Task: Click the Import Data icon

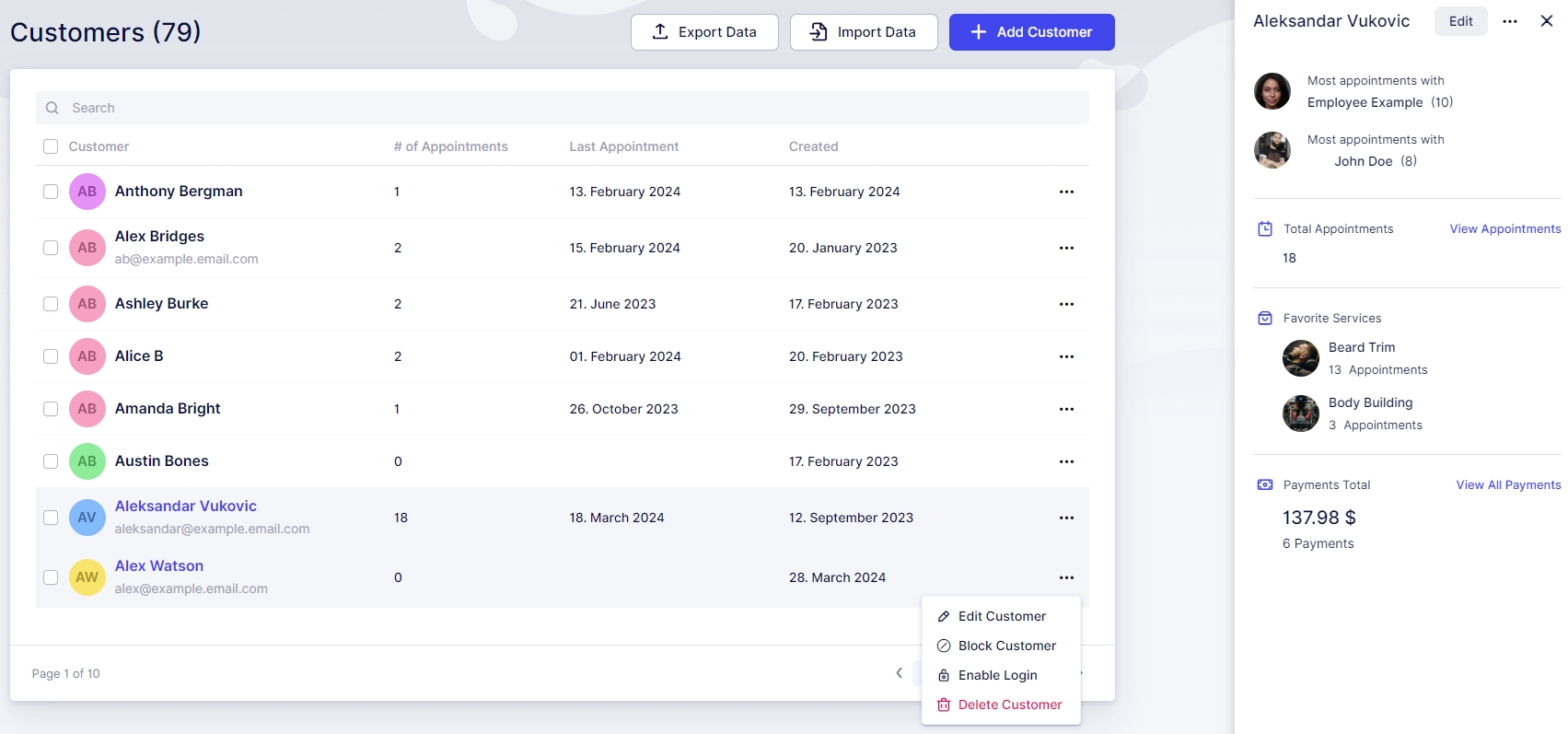Action: [x=819, y=32]
